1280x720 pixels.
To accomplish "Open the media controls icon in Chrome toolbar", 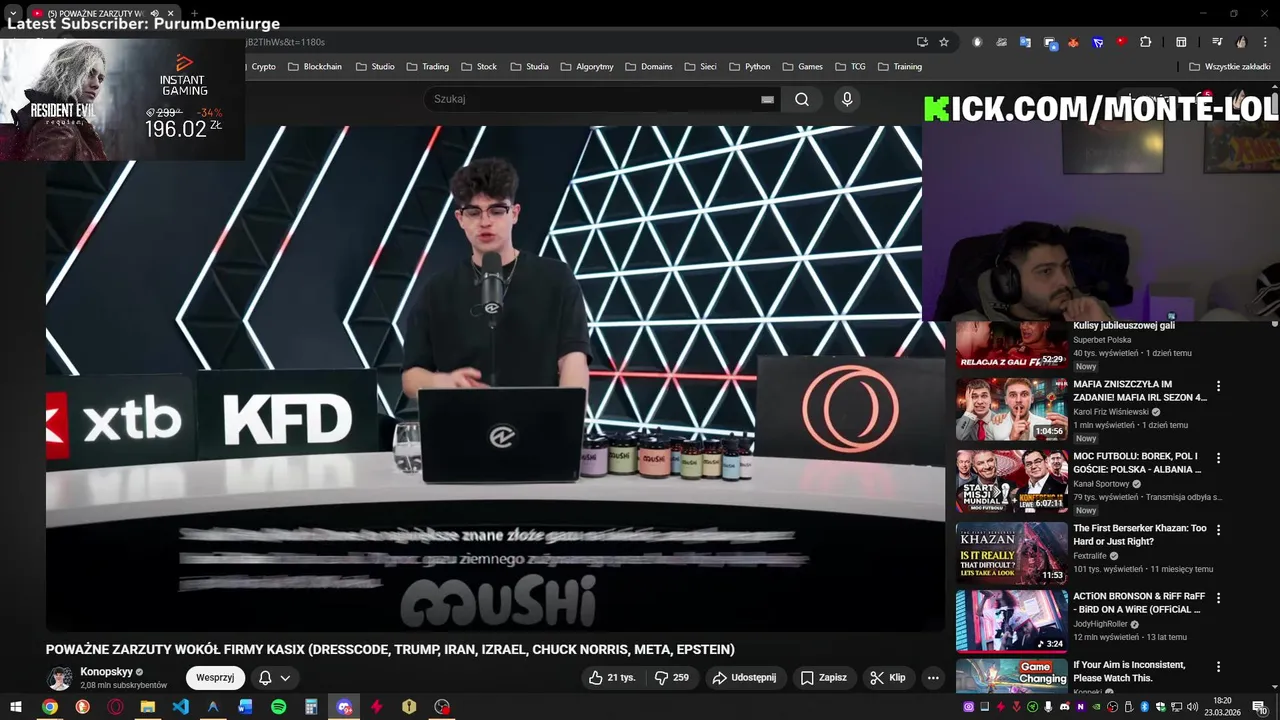I will click(1217, 42).
